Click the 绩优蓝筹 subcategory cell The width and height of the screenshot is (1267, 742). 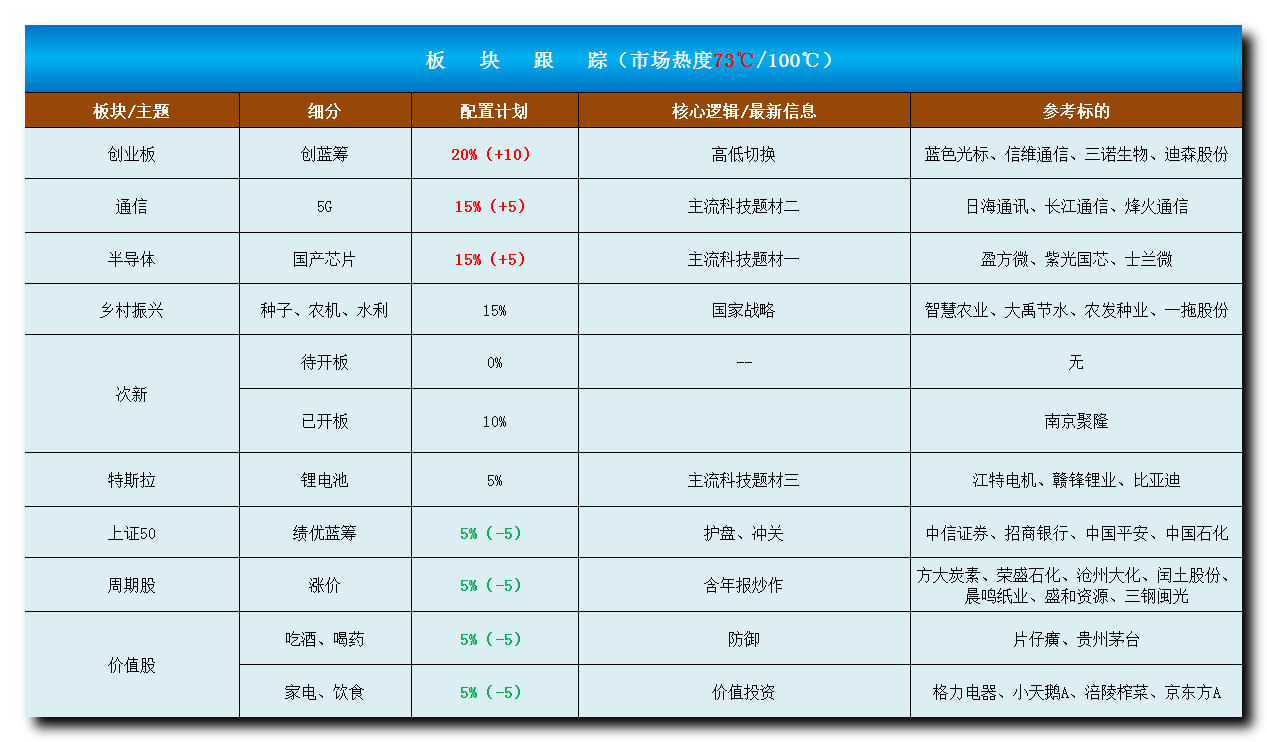pos(325,533)
